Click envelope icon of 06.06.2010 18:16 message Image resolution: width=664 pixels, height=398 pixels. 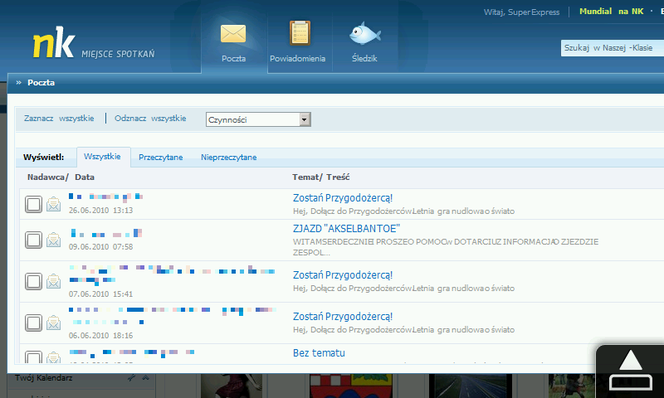[x=53, y=323]
